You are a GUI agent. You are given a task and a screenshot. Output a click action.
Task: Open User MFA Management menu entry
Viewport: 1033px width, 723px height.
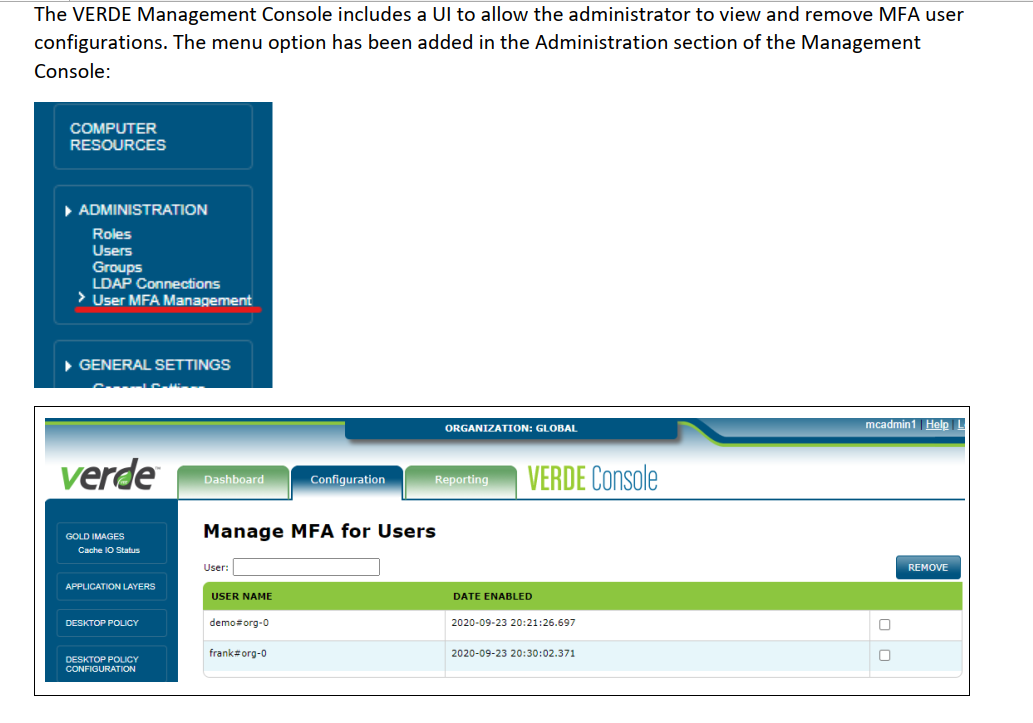tap(172, 300)
